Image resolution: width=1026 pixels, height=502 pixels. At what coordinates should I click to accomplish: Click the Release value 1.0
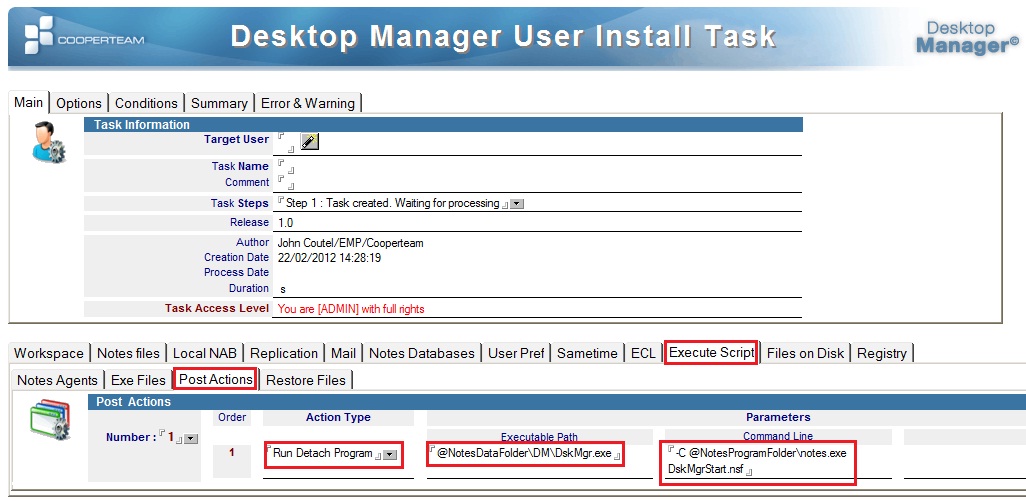(x=285, y=223)
